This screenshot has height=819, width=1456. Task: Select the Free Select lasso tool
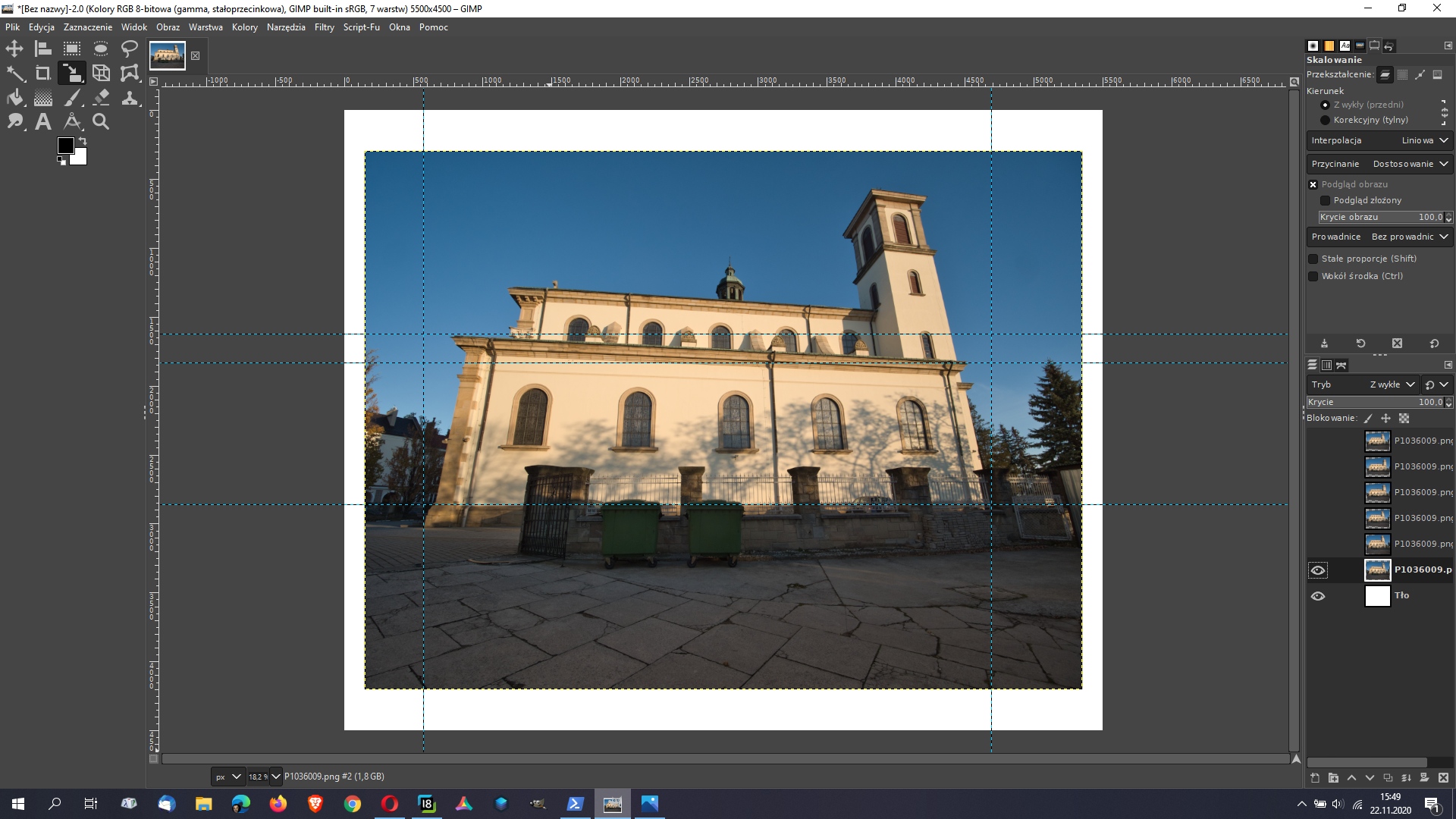point(130,49)
